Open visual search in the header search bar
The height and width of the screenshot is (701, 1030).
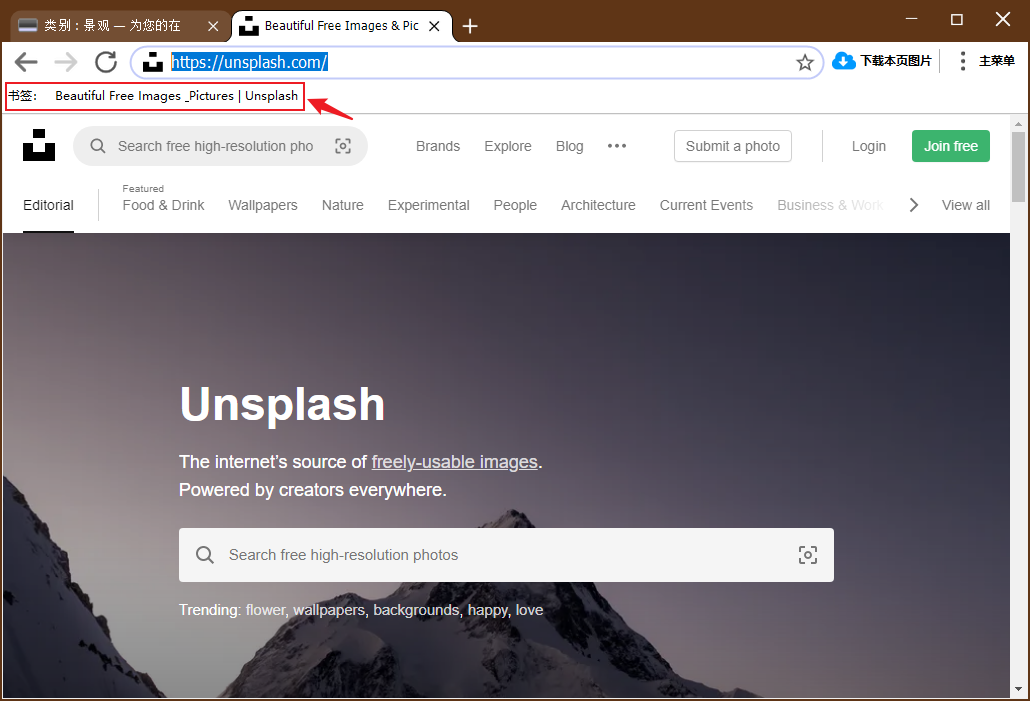tap(343, 146)
